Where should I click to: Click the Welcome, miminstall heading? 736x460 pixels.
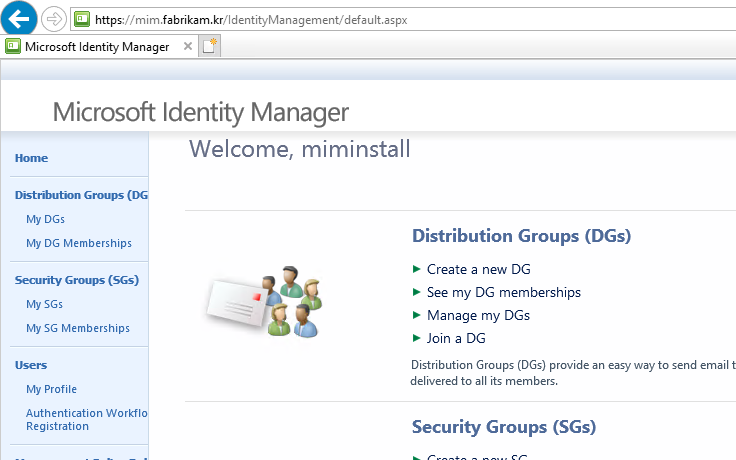(x=299, y=149)
